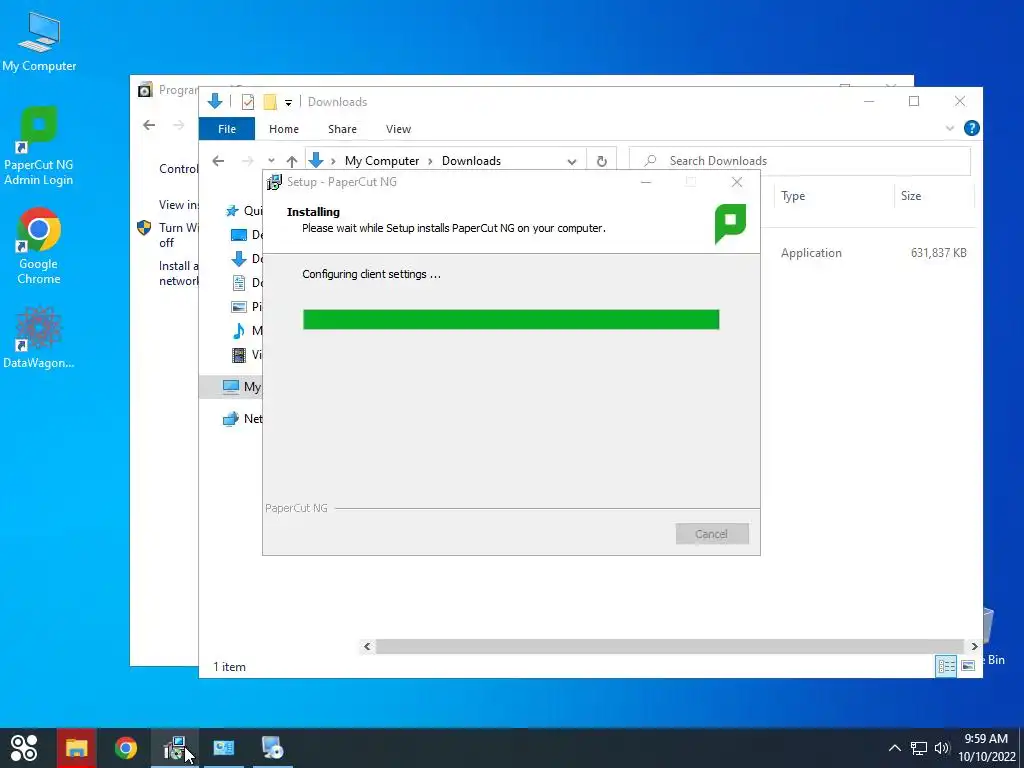Open the Share ribbon tab
Screen dimensions: 1024x768
pyautogui.click(x=342, y=129)
